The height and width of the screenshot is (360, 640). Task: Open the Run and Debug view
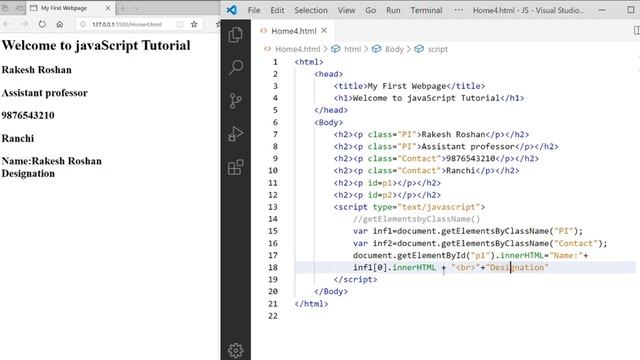236,134
